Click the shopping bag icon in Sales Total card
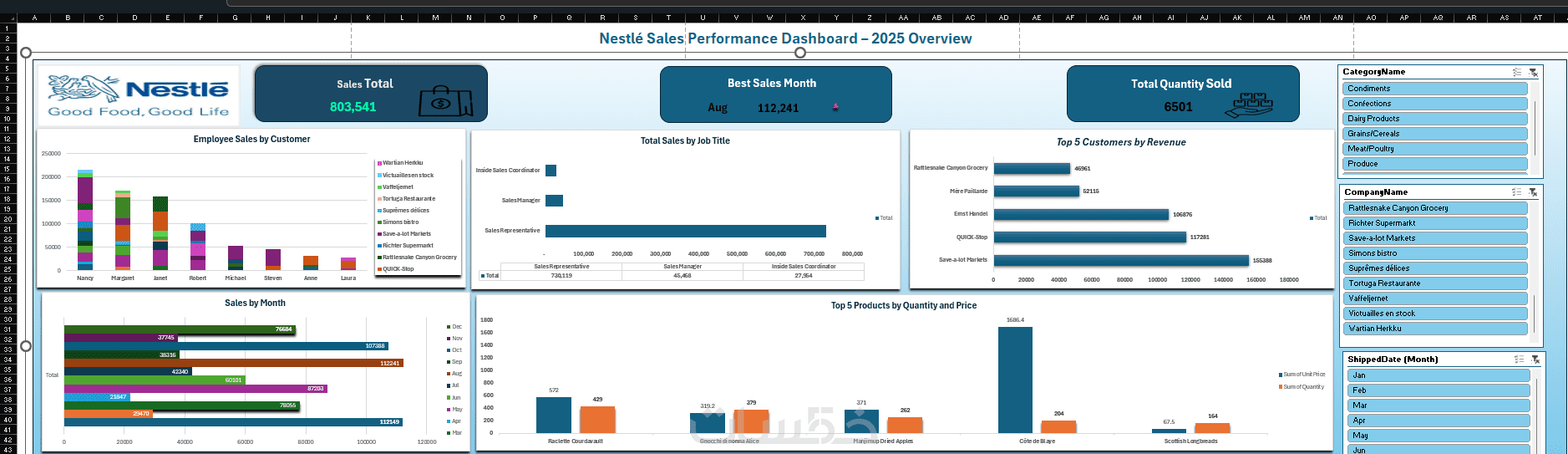The image size is (1568, 454). point(445,101)
